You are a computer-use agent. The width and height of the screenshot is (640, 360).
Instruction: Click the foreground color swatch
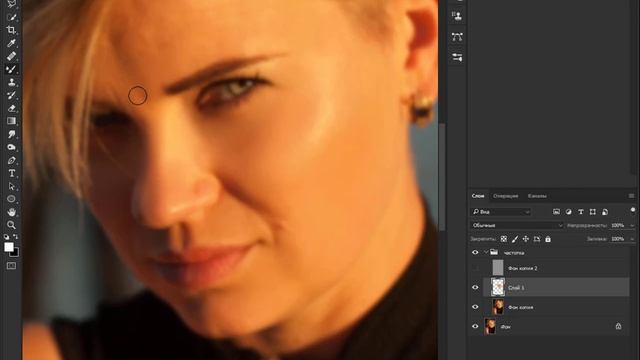[9, 247]
